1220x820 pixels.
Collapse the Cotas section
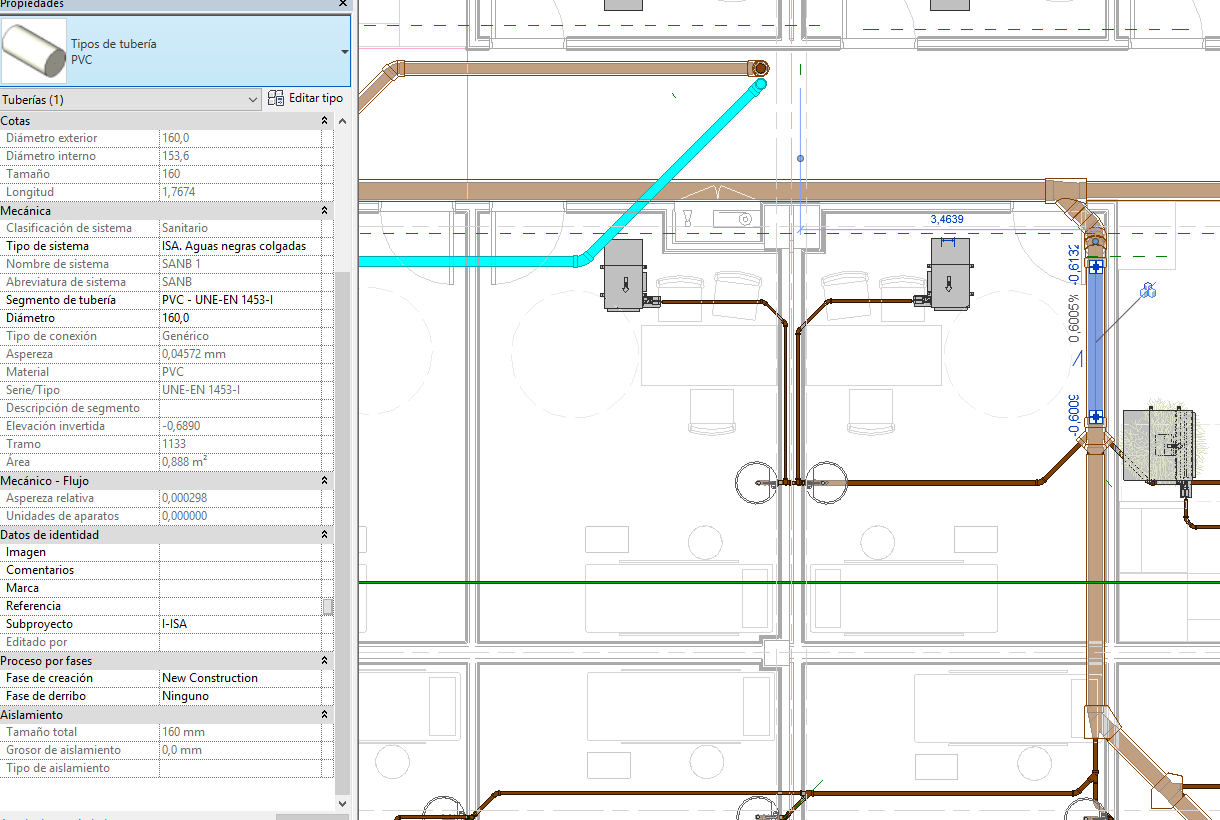(x=322, y=120)
